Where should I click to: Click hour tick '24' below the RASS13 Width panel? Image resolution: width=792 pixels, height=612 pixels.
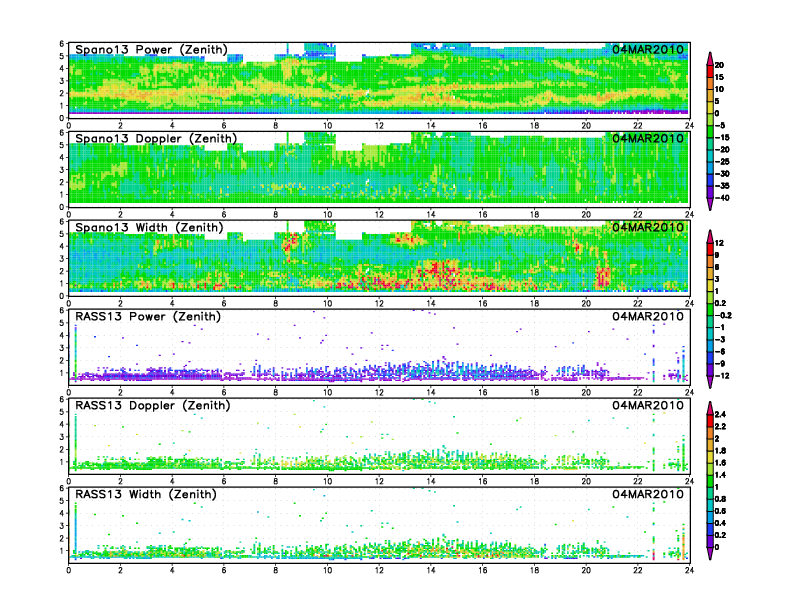click(x=689, y=570)
